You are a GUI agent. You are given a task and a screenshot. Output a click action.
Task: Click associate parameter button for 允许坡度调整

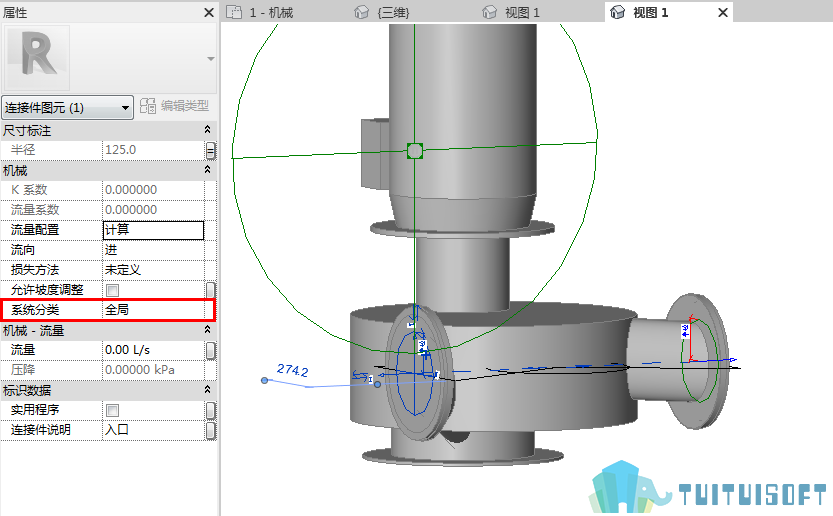coord(210,290)
